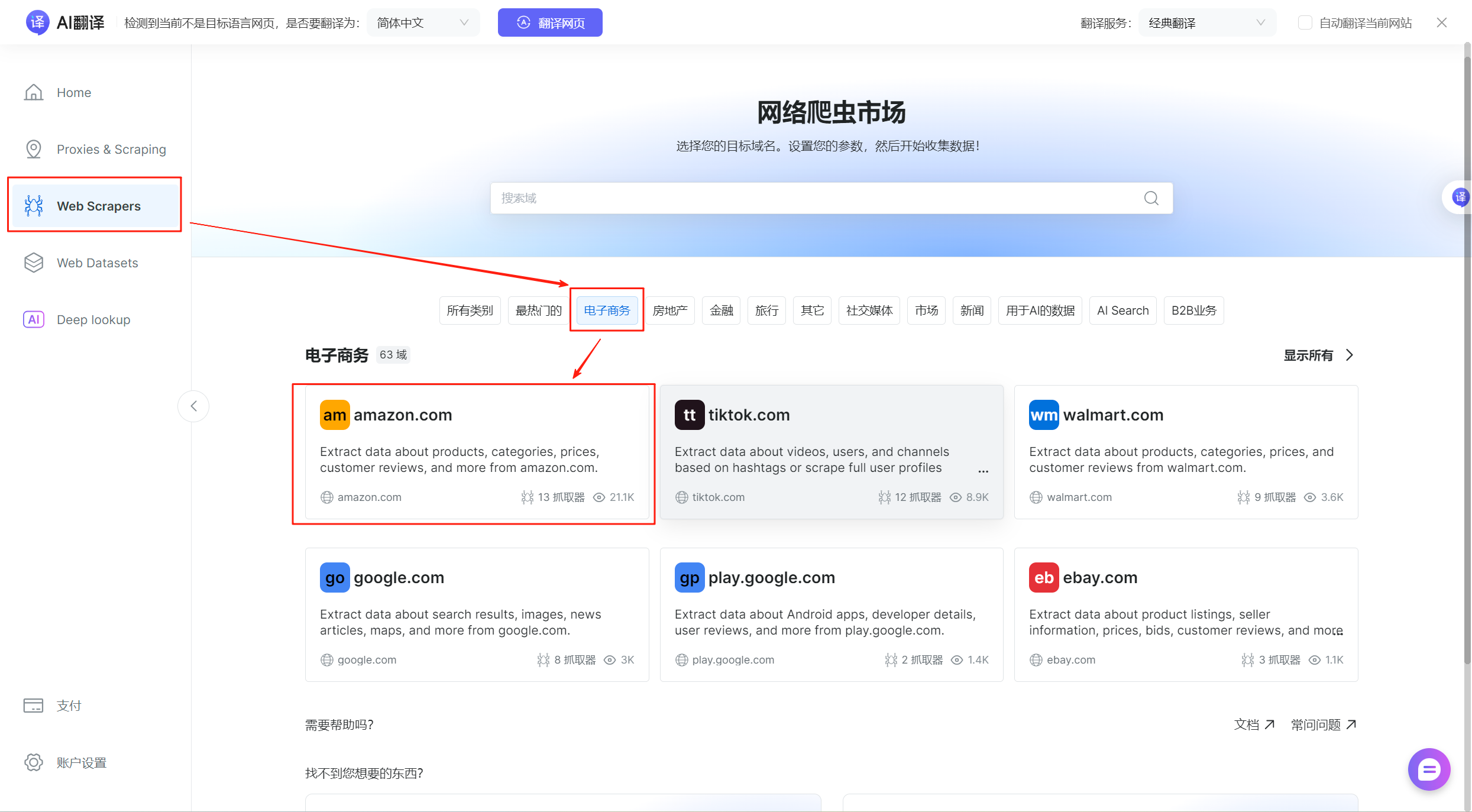
Task: Click globe icon beside walmart.com domain
Action: click(x=1036, y=497)
